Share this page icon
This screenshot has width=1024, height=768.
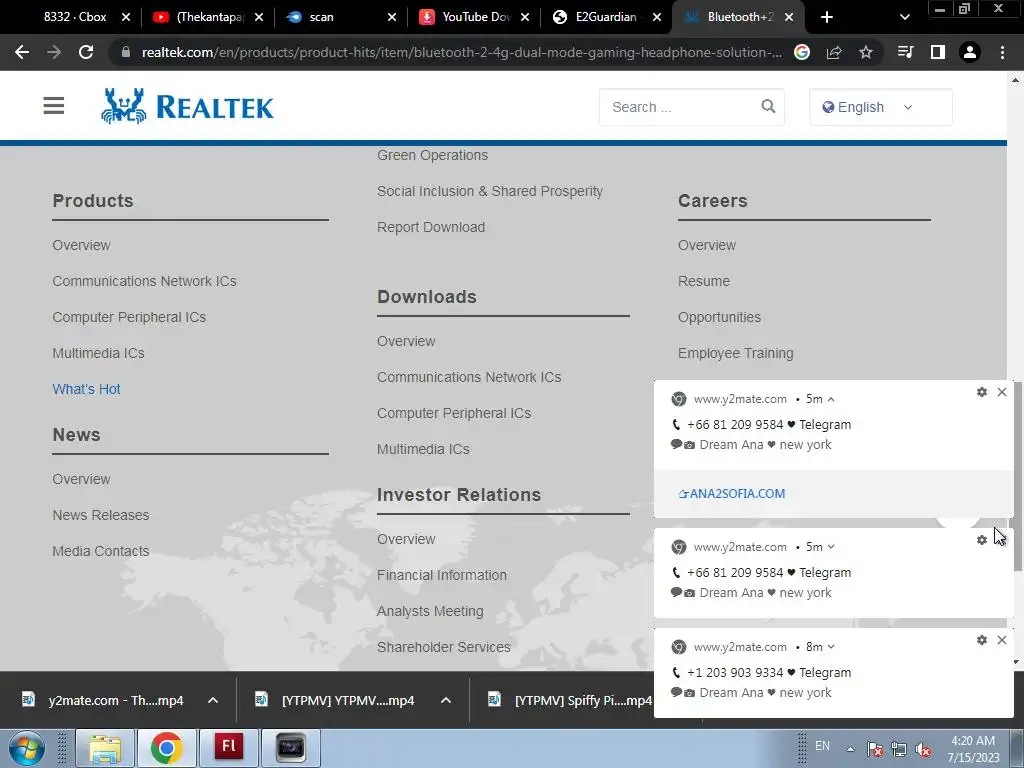834,52
